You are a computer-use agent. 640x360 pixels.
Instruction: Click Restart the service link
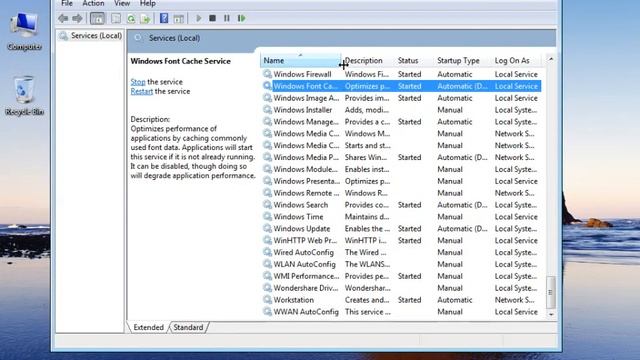point(142,91)
